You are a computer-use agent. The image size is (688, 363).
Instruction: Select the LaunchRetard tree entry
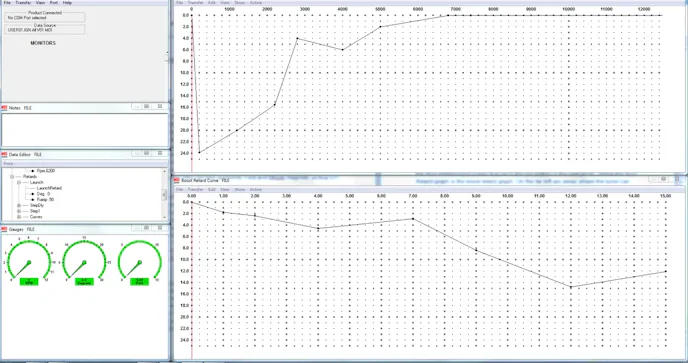(49, 188)
